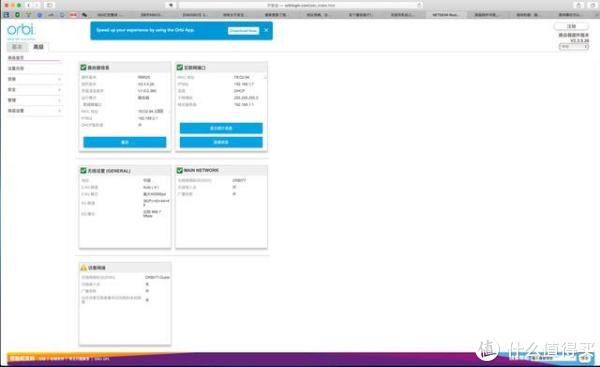
Task: Toggle the green checkbox on router information panel
Action: point(83,67)
